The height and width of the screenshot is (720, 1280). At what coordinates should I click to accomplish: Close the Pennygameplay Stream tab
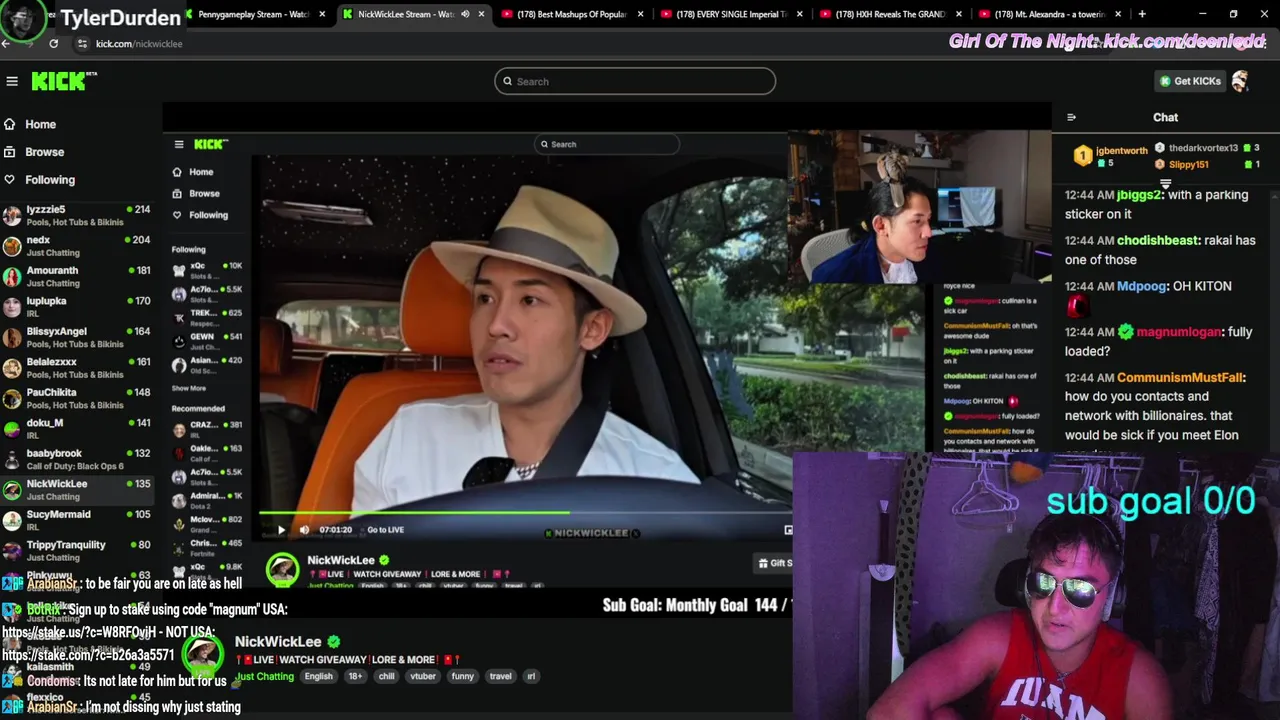[x=322, y=14]
